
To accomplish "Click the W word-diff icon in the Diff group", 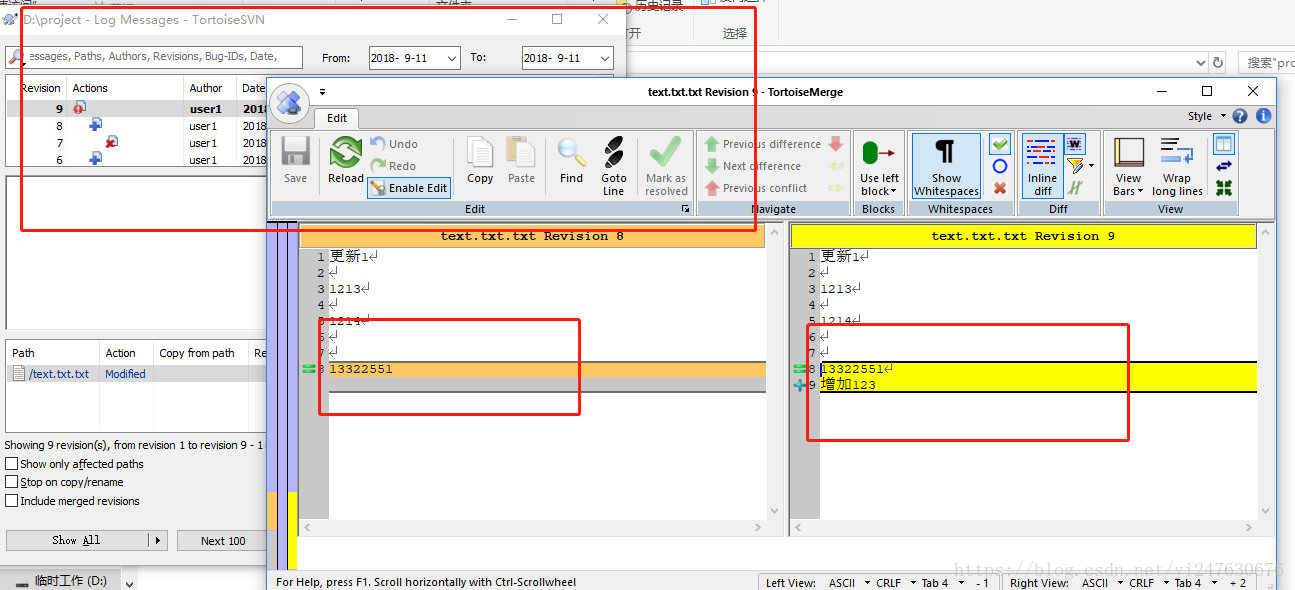I will point(1075,144).
